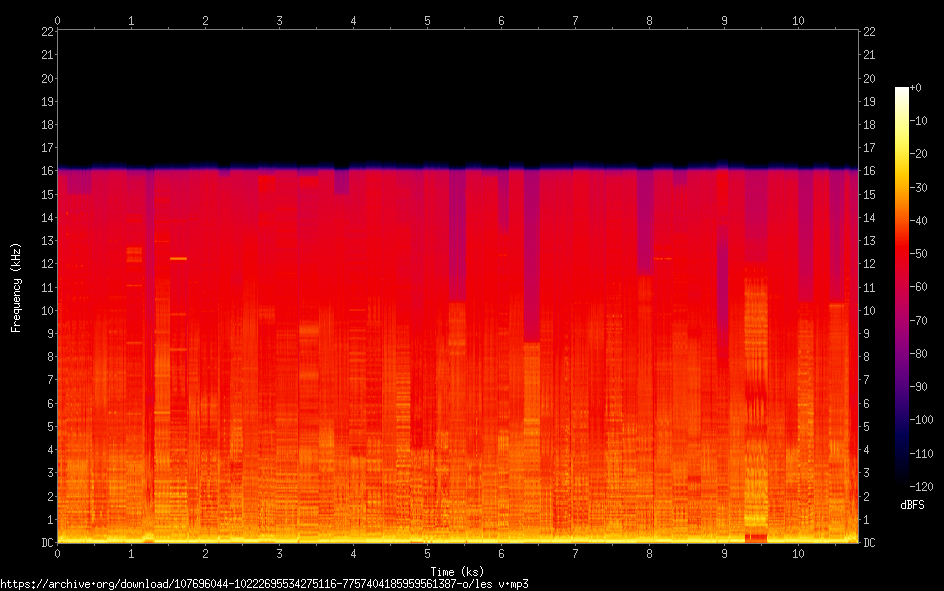Click the "19" tick on the left frequency axis
The width and height of the screenshot is (944, 591).
(x=48, y=102)
